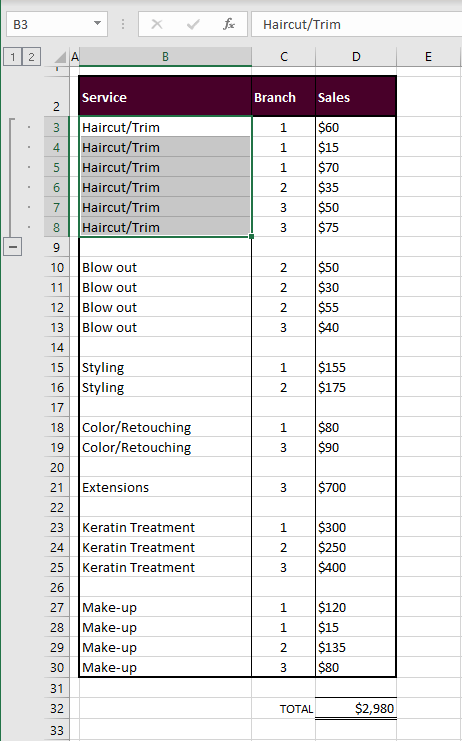Open the Name Box dropdown arrow
The width and height of the screenshot is (462, 741).
click(97, 24)
